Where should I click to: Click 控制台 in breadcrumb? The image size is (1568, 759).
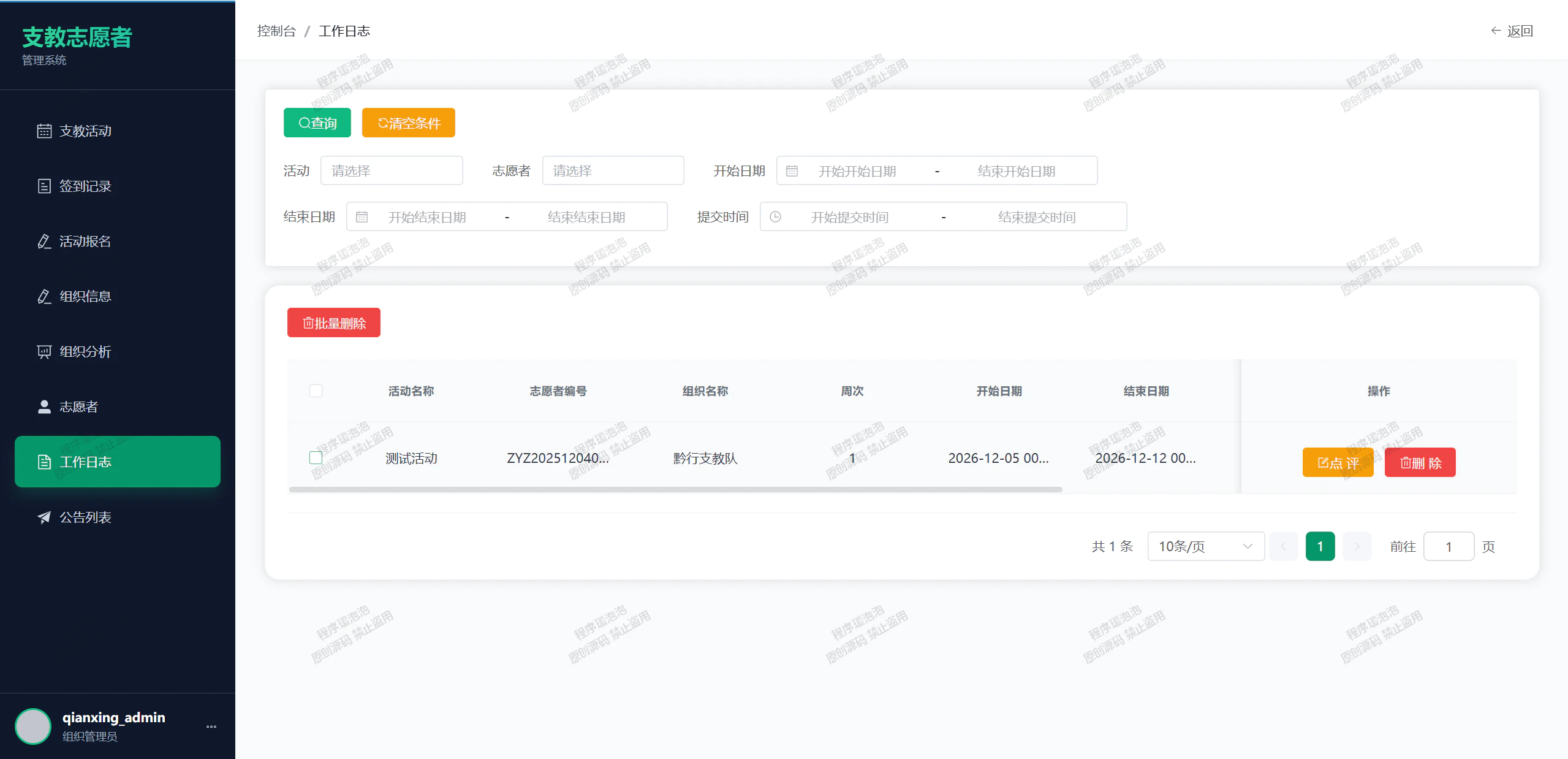pos(276,31)
